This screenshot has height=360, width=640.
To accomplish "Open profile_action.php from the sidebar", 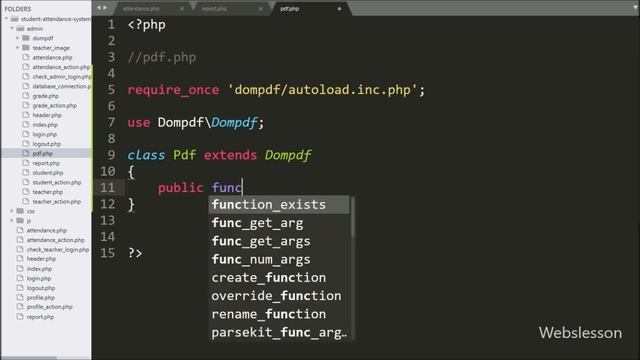I will (x=49, y=307).
